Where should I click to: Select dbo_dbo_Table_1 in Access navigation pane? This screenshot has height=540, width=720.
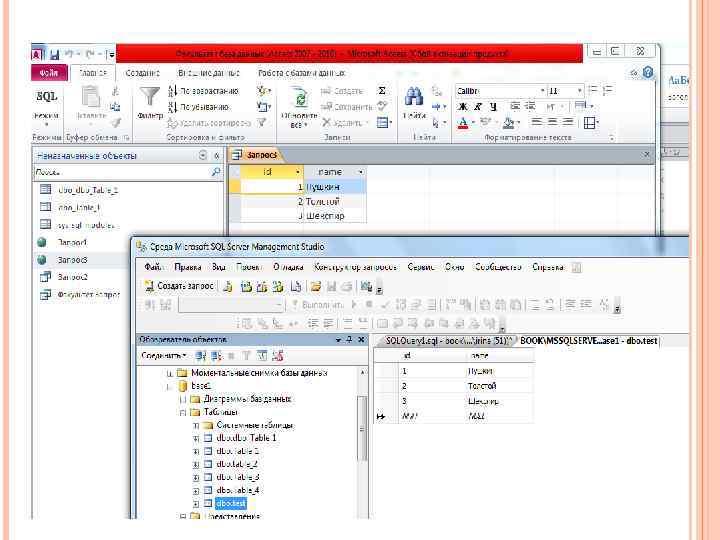[x=88, y=190]
